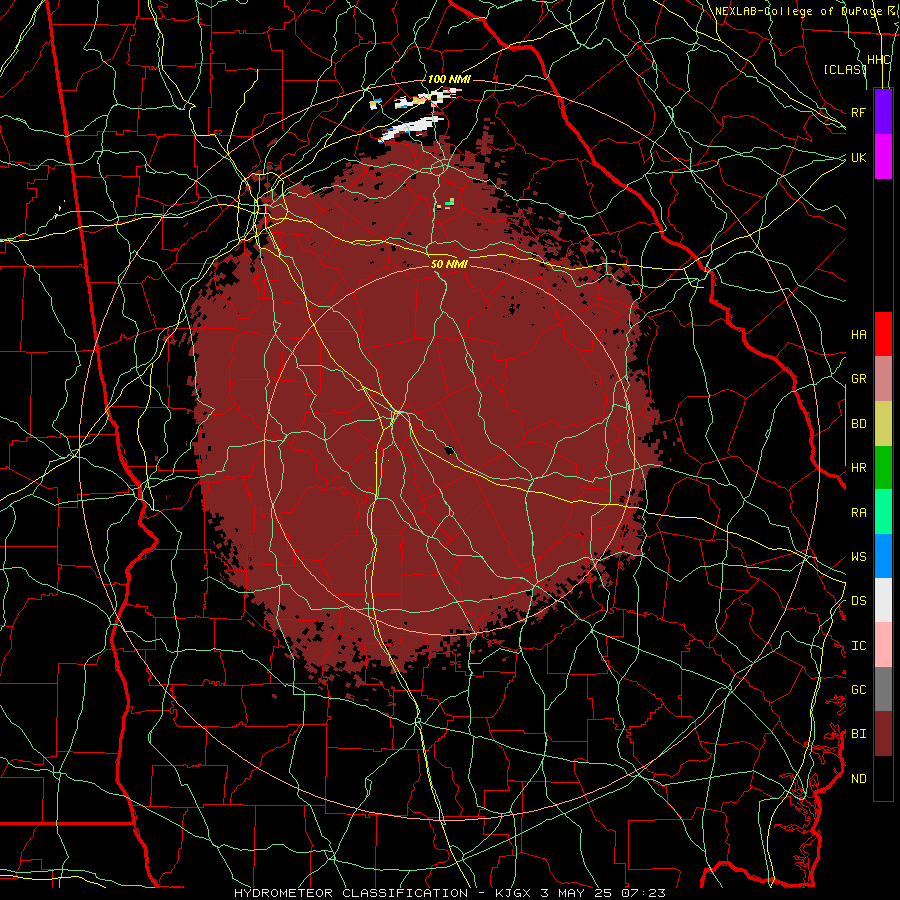Click the HR green legend swatch
Screen dimensions: 900x900
coord(883,467)
